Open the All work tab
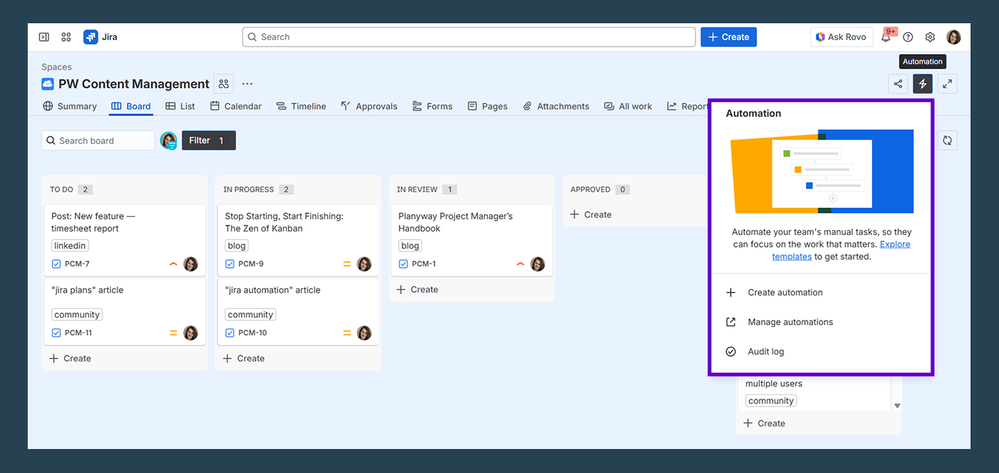The height and width of the screenshot is (473, 999). coord(628,106)
